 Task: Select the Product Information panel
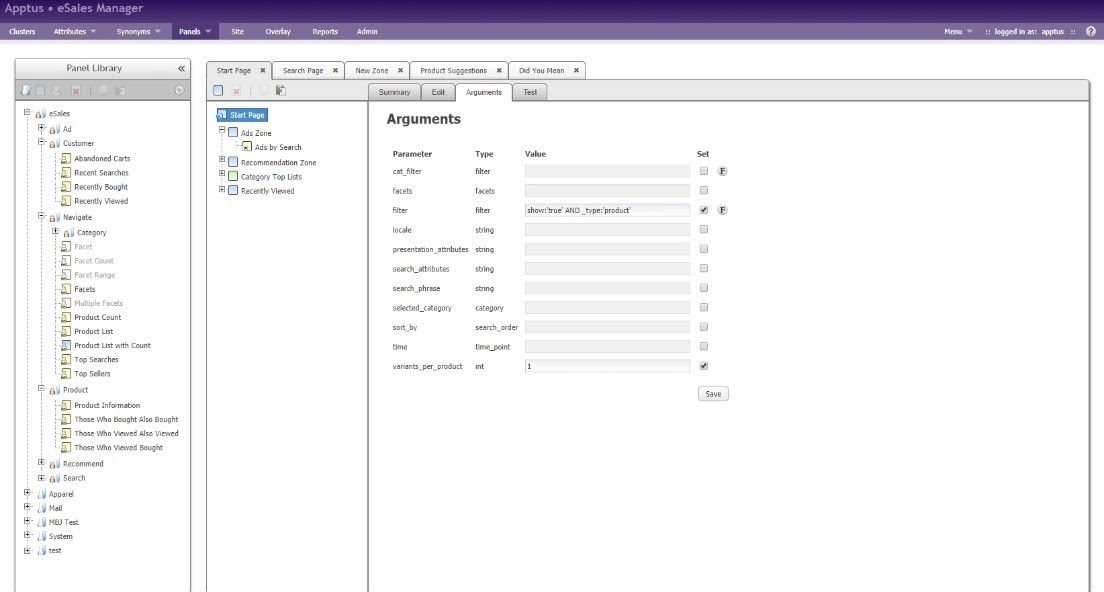point(107,405)
